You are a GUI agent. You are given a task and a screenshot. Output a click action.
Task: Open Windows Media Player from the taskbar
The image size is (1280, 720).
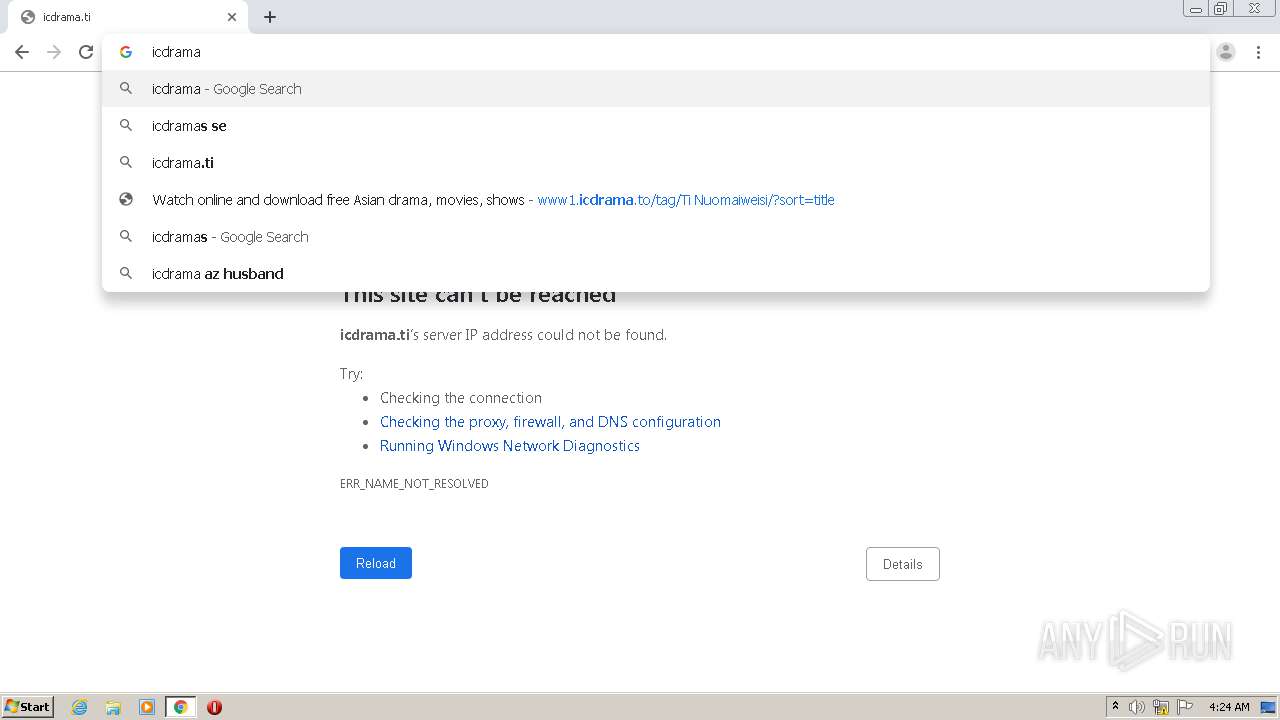coord(147,707)
